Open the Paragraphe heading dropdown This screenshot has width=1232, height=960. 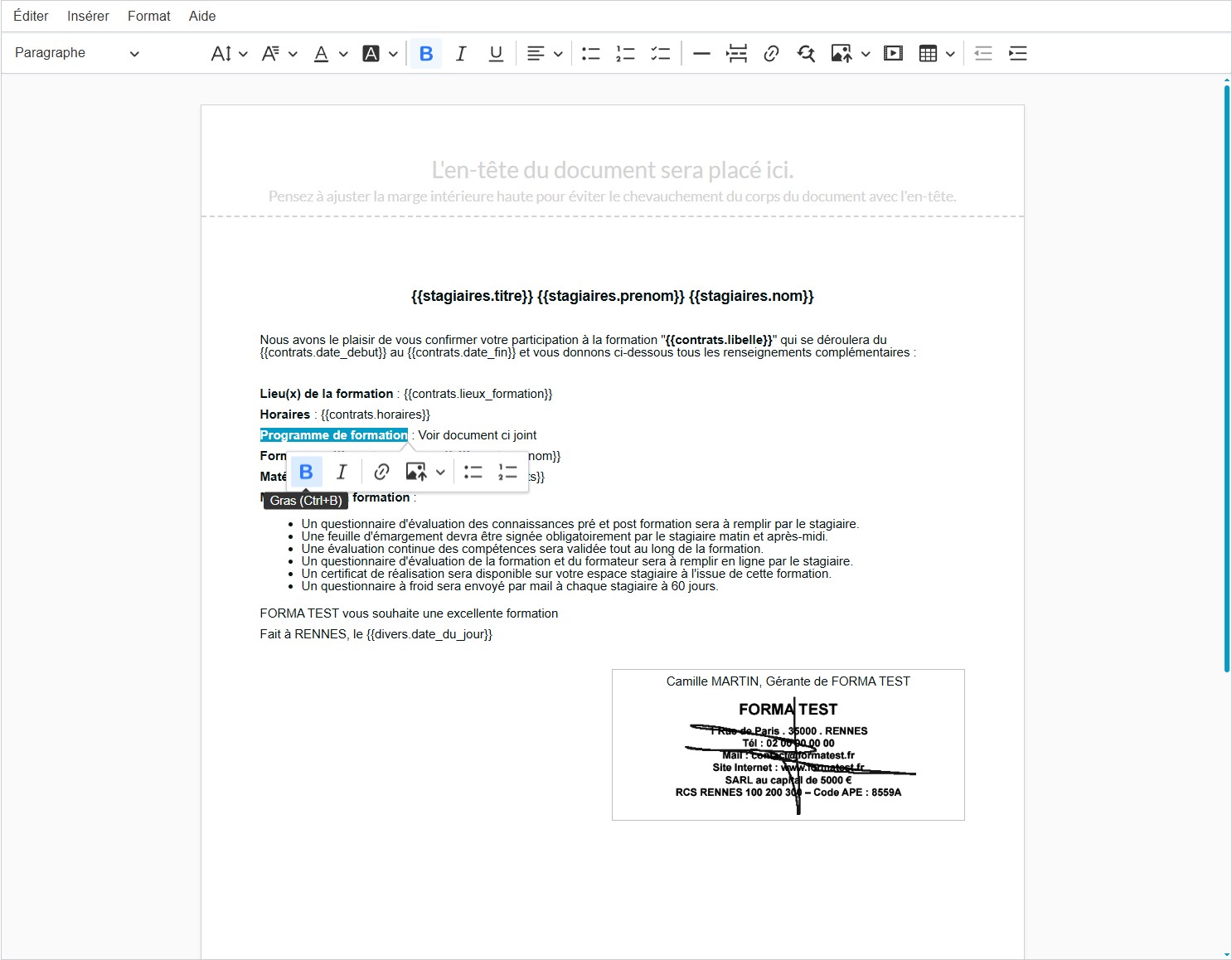coord(76,54)
